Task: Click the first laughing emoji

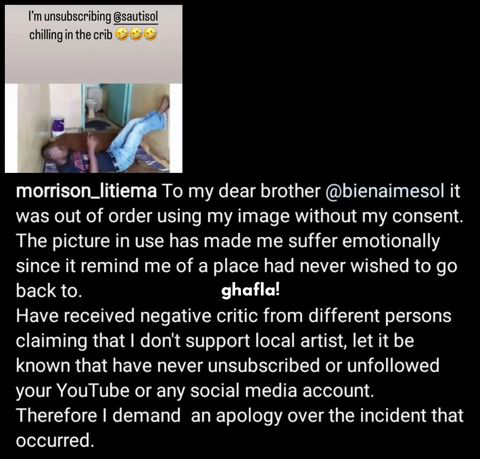Action: [122, 34]
